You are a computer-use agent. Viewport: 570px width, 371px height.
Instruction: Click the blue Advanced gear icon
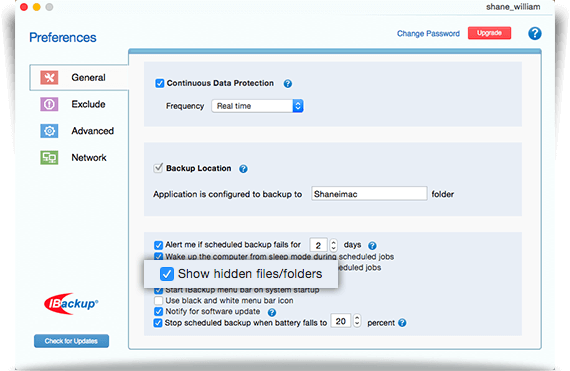49,131
